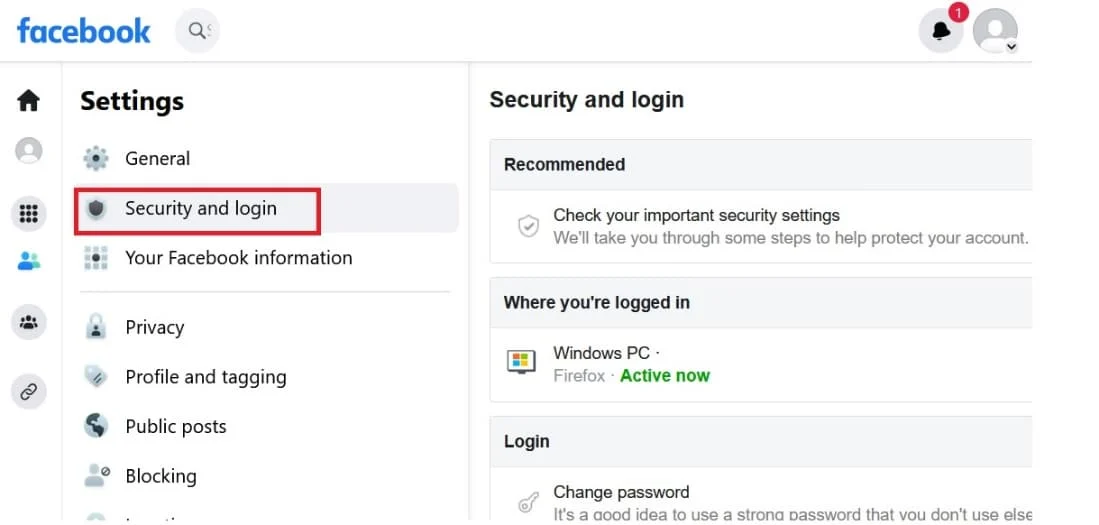Open Groups icon in left sidebar
The width and height of the screenshot is (1099, 525).
click(29, 322)
